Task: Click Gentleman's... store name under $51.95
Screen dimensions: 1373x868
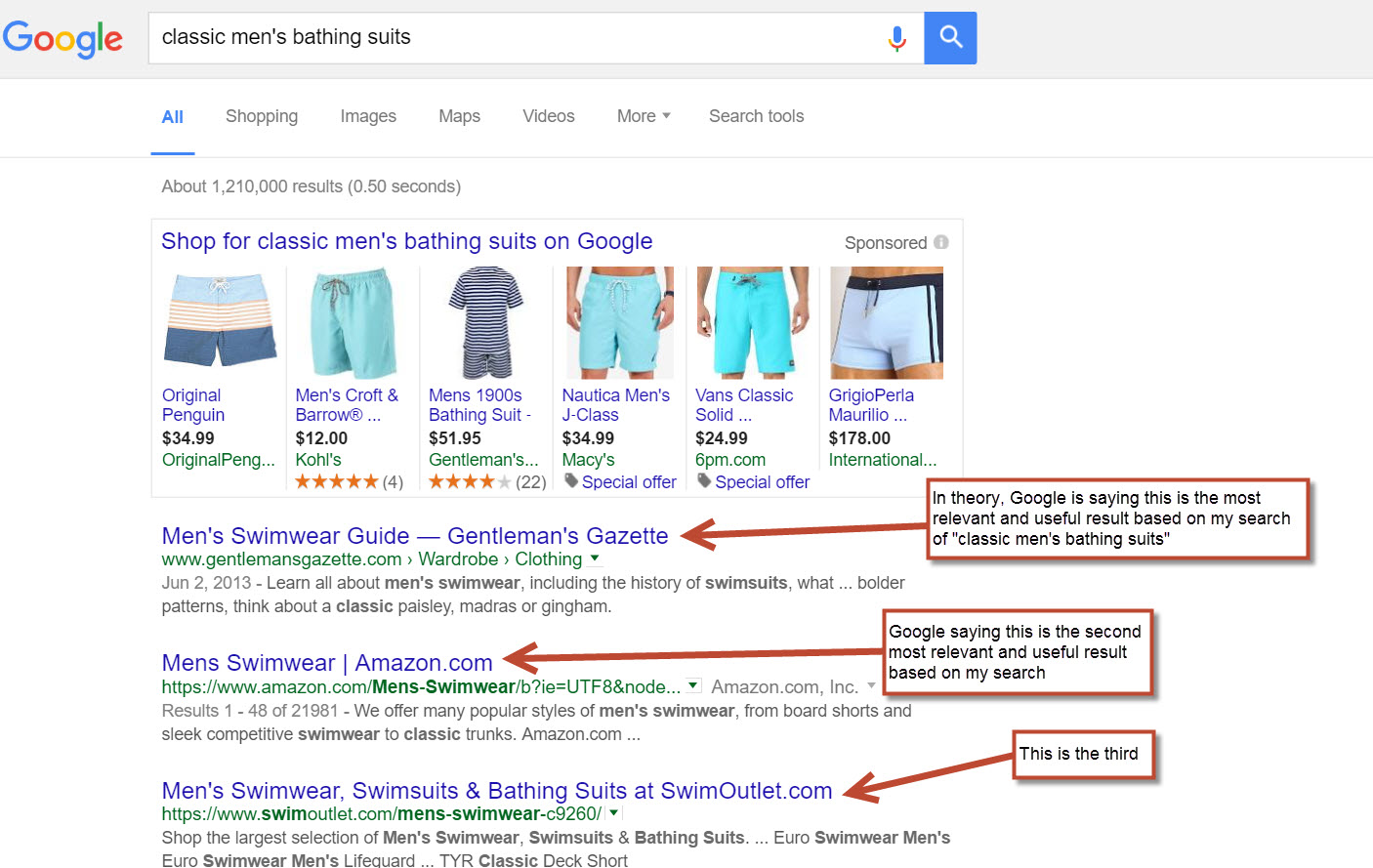Action: click(483, 460)
